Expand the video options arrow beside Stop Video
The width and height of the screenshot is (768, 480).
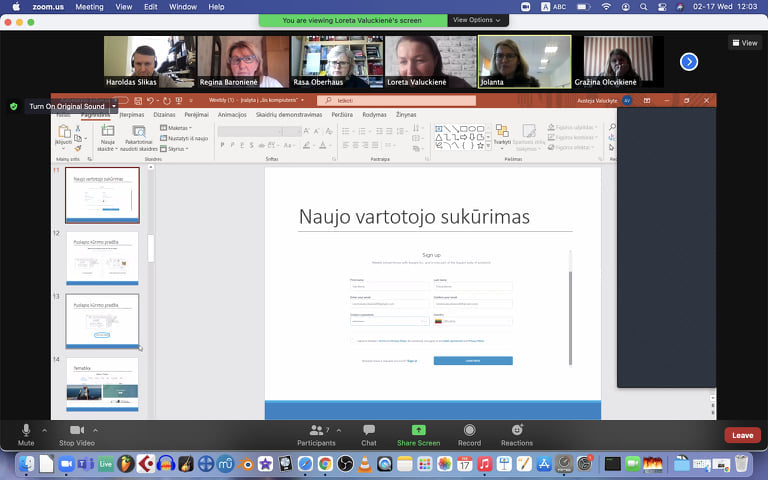point(95,430)
